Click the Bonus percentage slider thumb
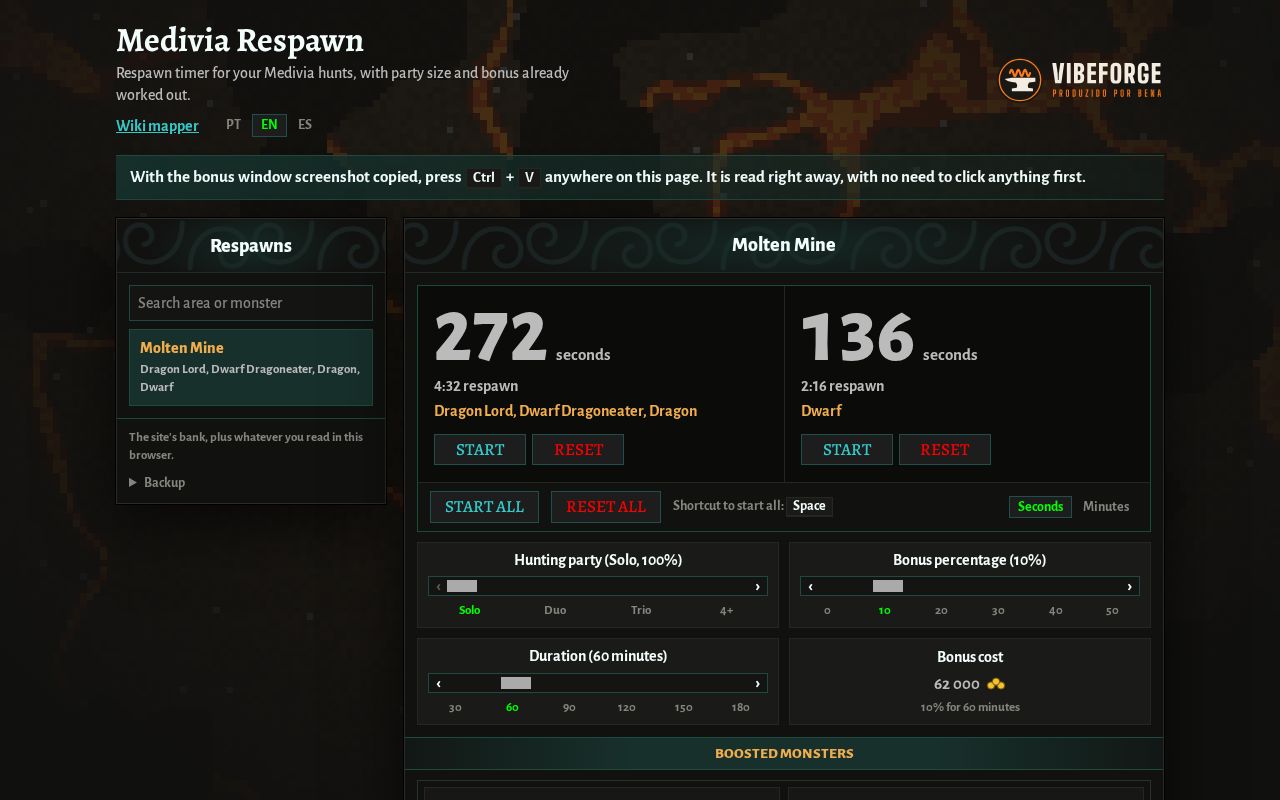The image size is (1280, 800). (888, 586)
